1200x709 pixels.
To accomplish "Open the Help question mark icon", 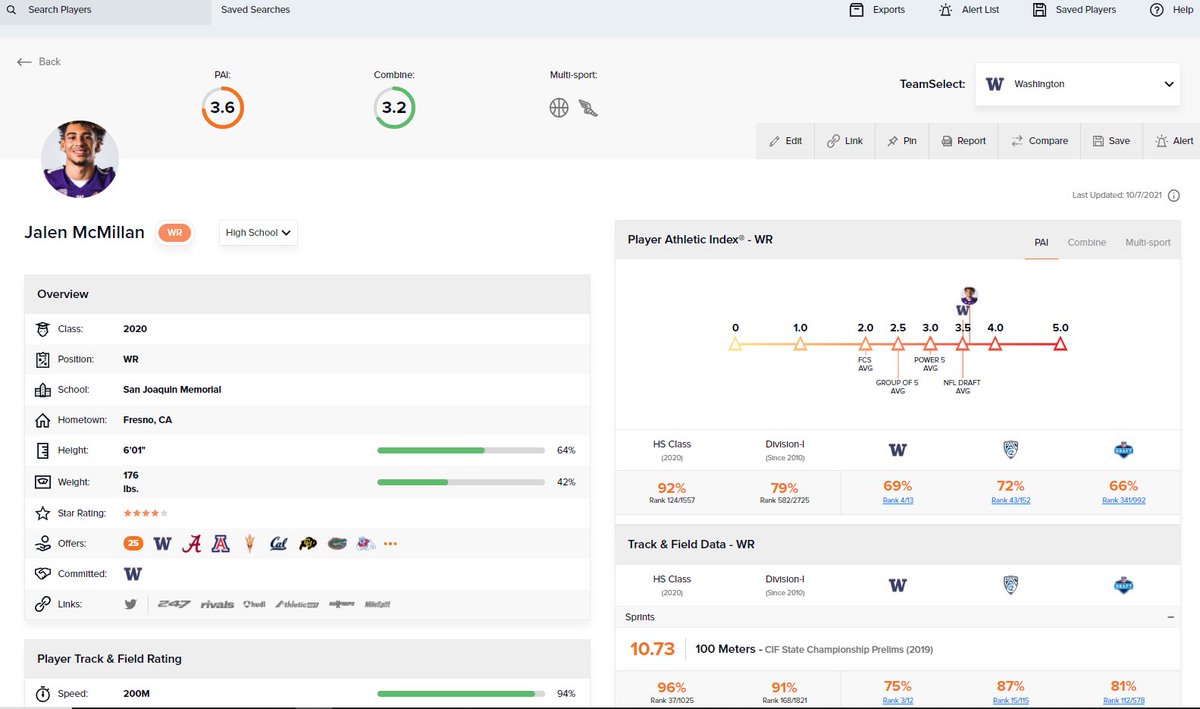I will [x=1156, y=10].
